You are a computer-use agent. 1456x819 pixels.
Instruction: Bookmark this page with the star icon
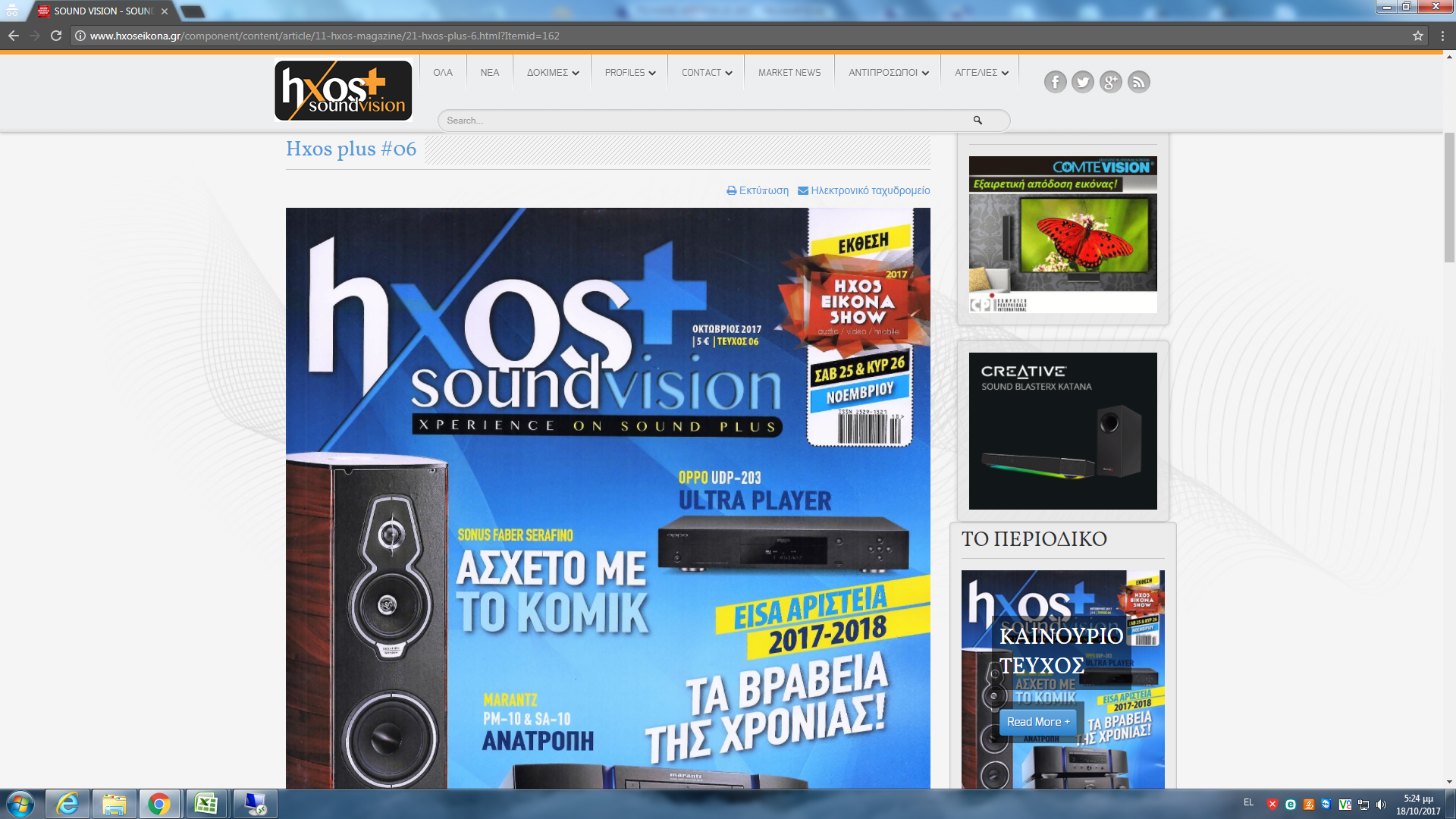[x=1417, y=36]
